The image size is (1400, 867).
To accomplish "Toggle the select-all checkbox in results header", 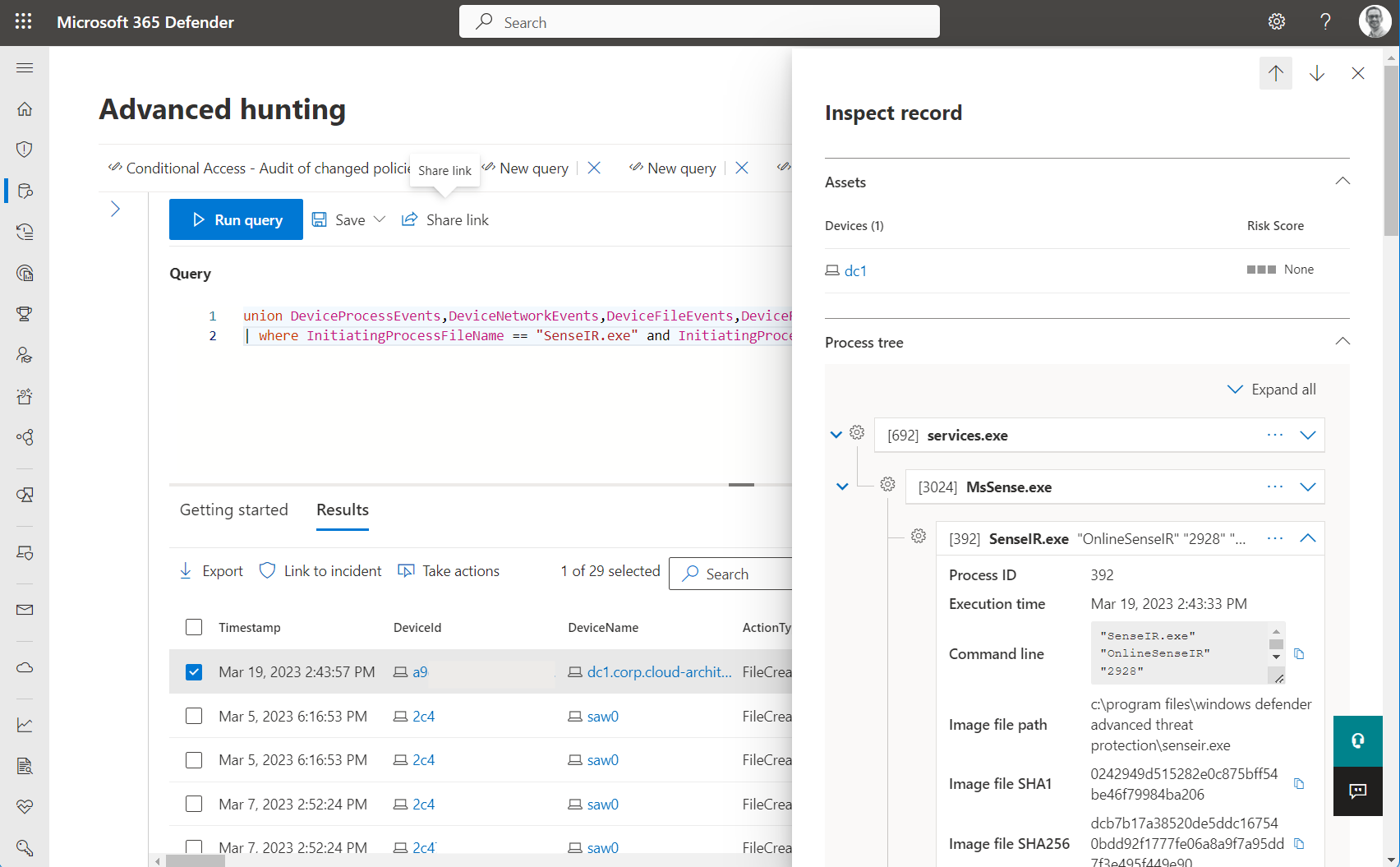I will (194, 627).
